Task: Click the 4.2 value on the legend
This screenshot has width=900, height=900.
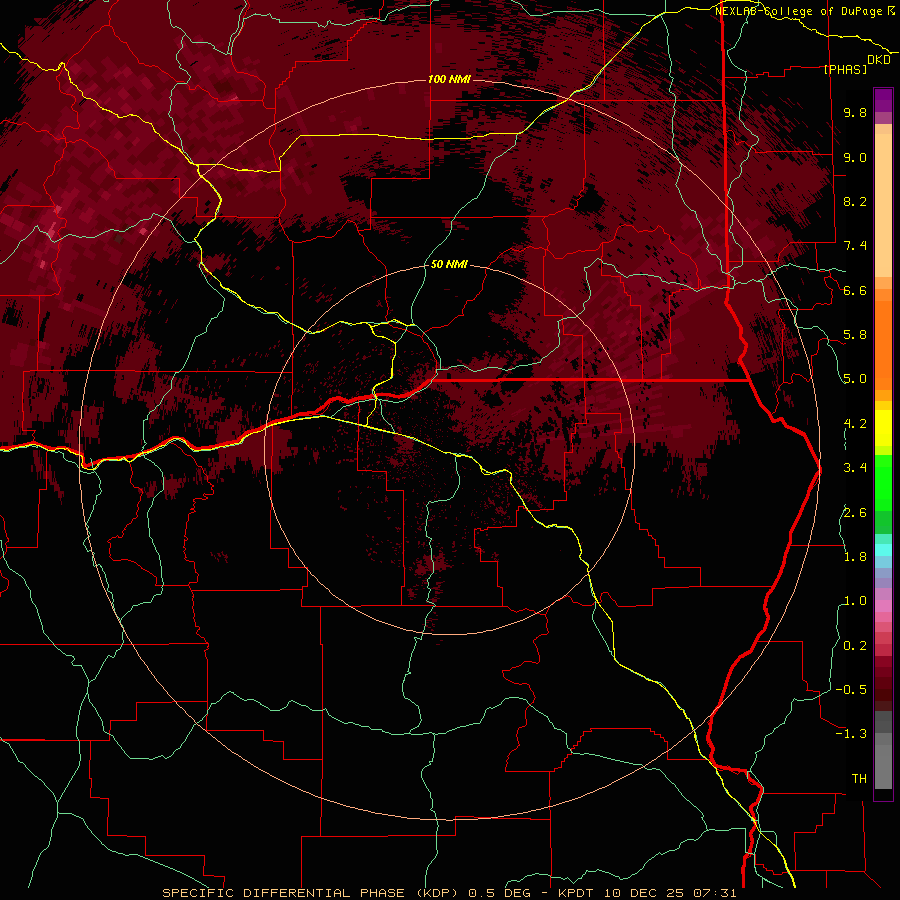Action: (855, 424)
